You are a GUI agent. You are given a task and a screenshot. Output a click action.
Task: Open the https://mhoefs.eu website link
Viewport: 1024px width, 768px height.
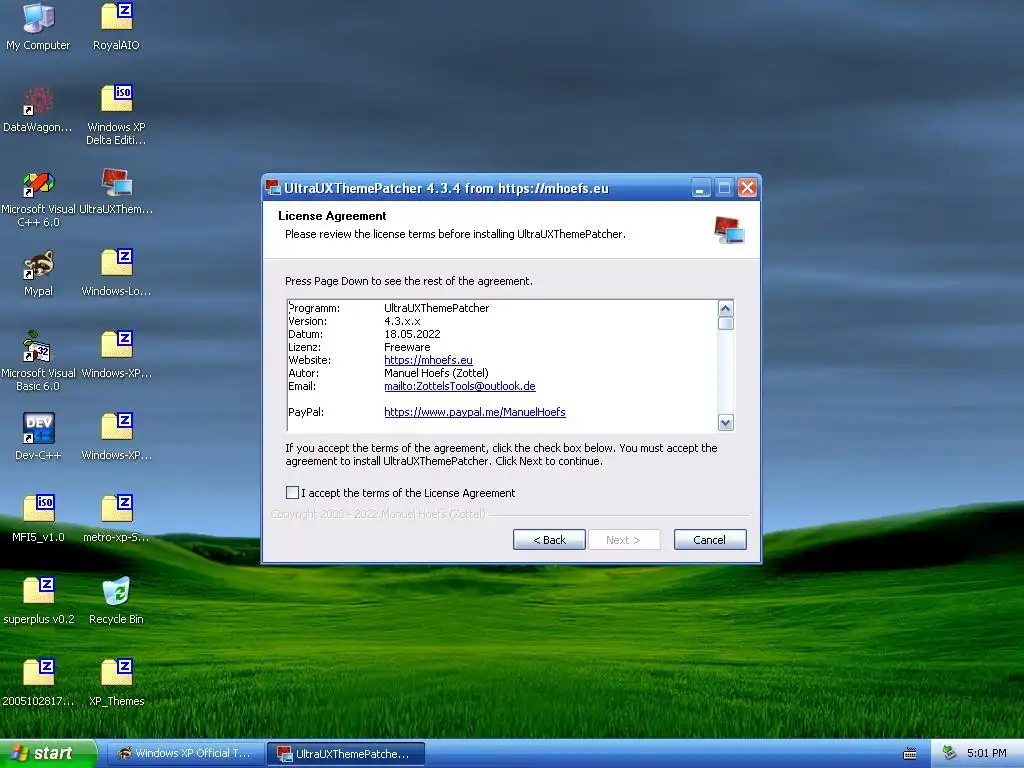point(428,360)
